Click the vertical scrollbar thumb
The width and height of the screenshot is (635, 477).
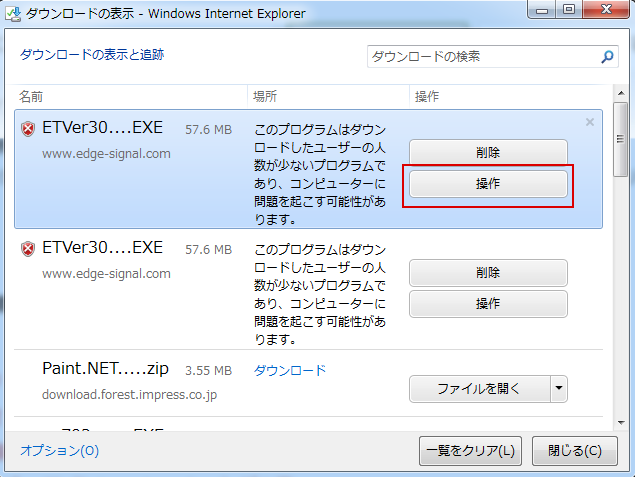click(620, 139)
